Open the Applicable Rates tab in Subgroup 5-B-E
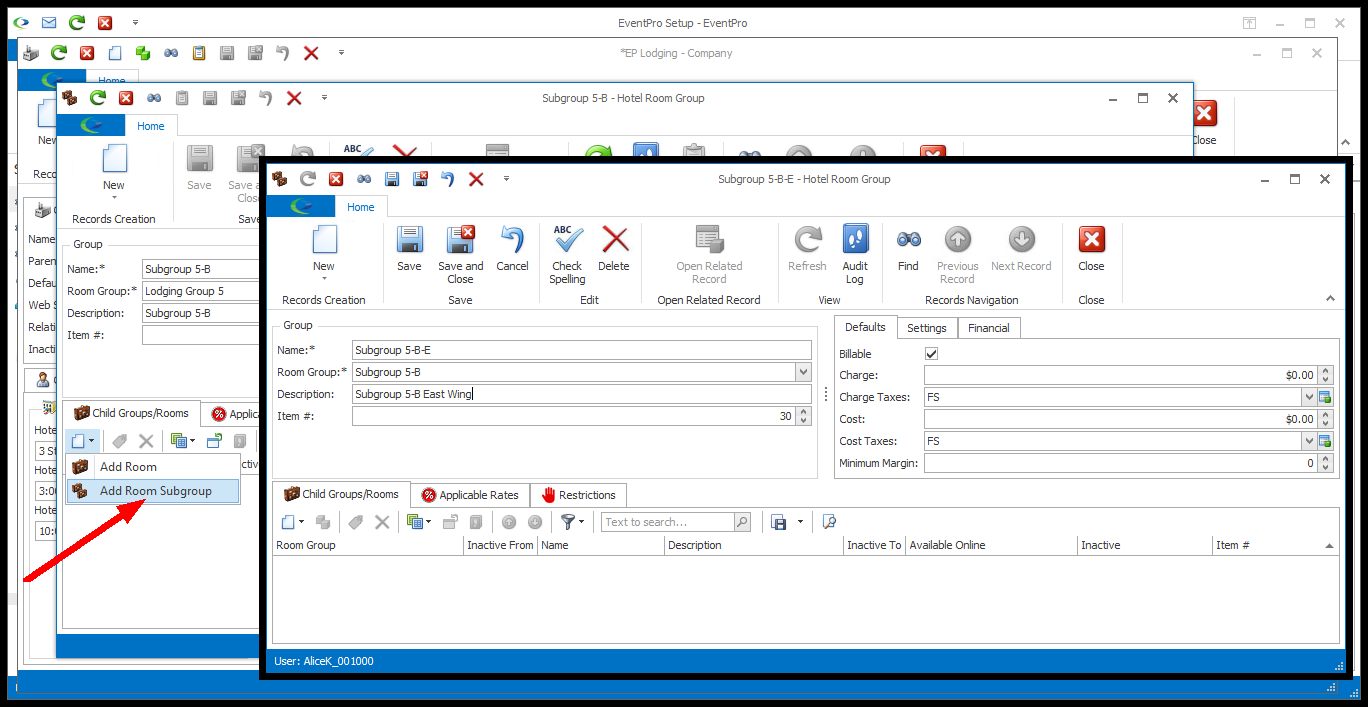 point(470,495)
